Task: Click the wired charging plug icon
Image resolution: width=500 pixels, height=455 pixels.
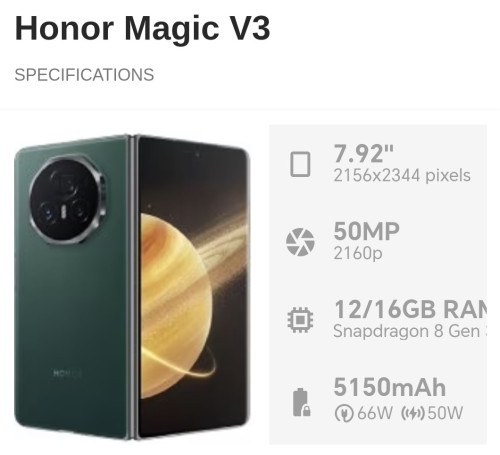Action: [344, 413]
